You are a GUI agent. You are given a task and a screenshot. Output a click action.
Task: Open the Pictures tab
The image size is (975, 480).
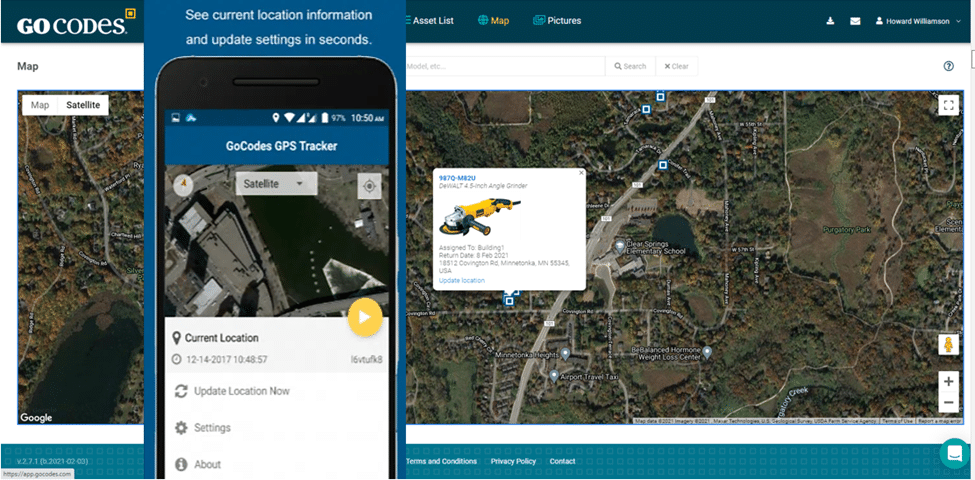pos(557,20)
